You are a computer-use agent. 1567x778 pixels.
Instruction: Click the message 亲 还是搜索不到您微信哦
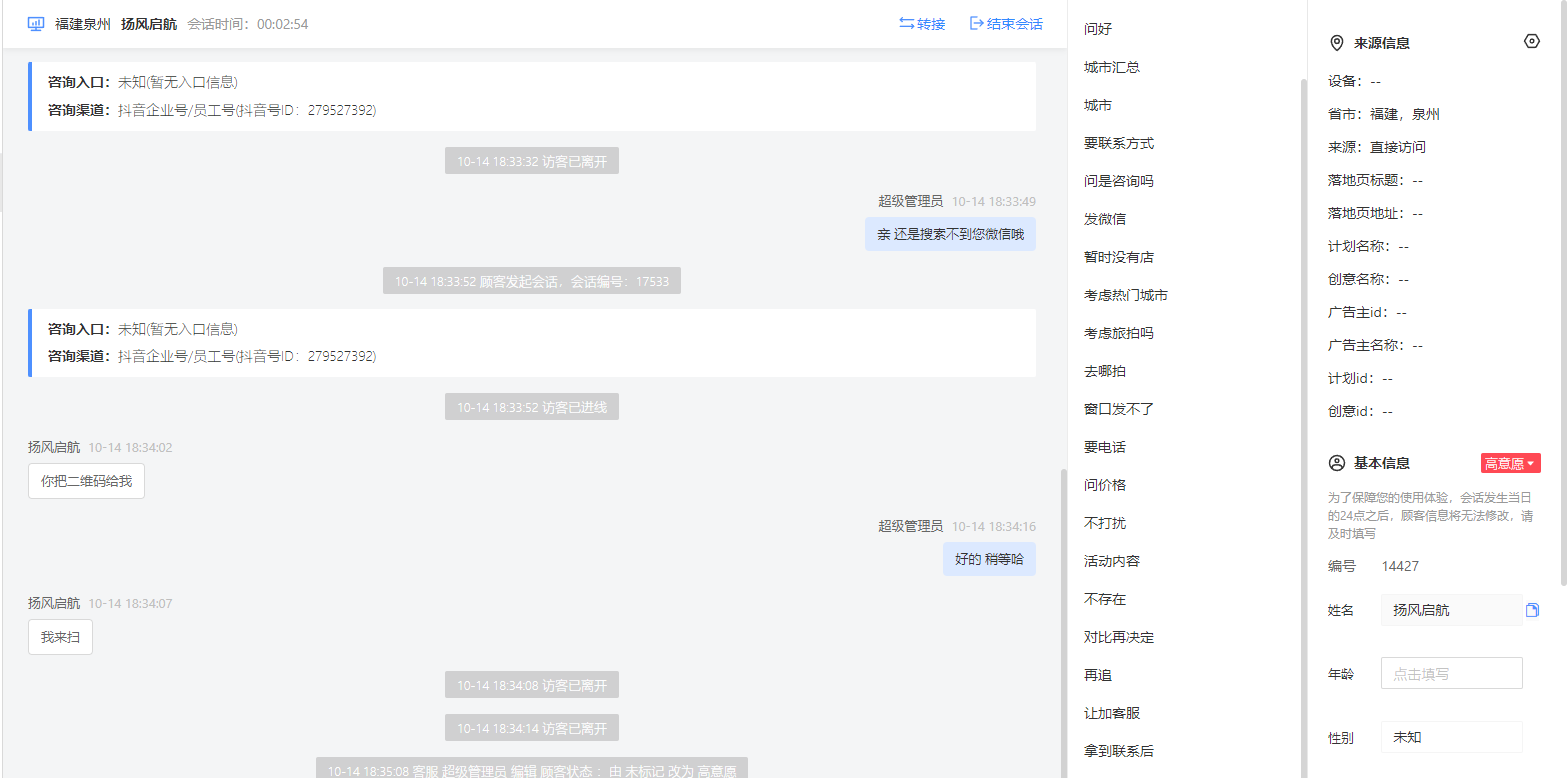pos(950,234)
